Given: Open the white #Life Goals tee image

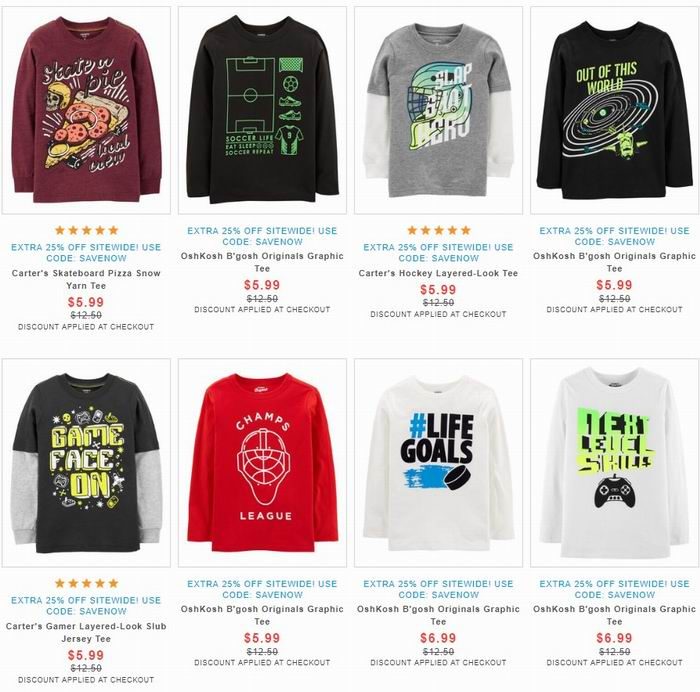Looking at the screenshot, I should pos(438,463).
